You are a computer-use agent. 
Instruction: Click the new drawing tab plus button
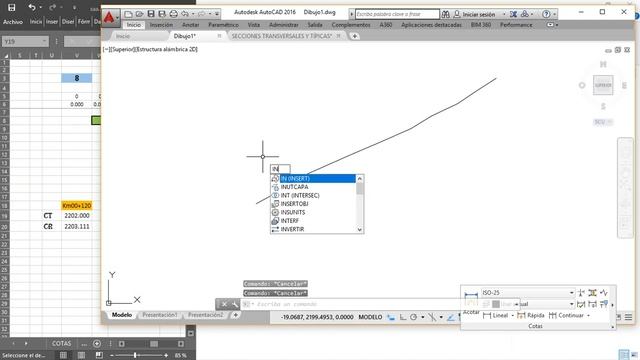[355, 36]
